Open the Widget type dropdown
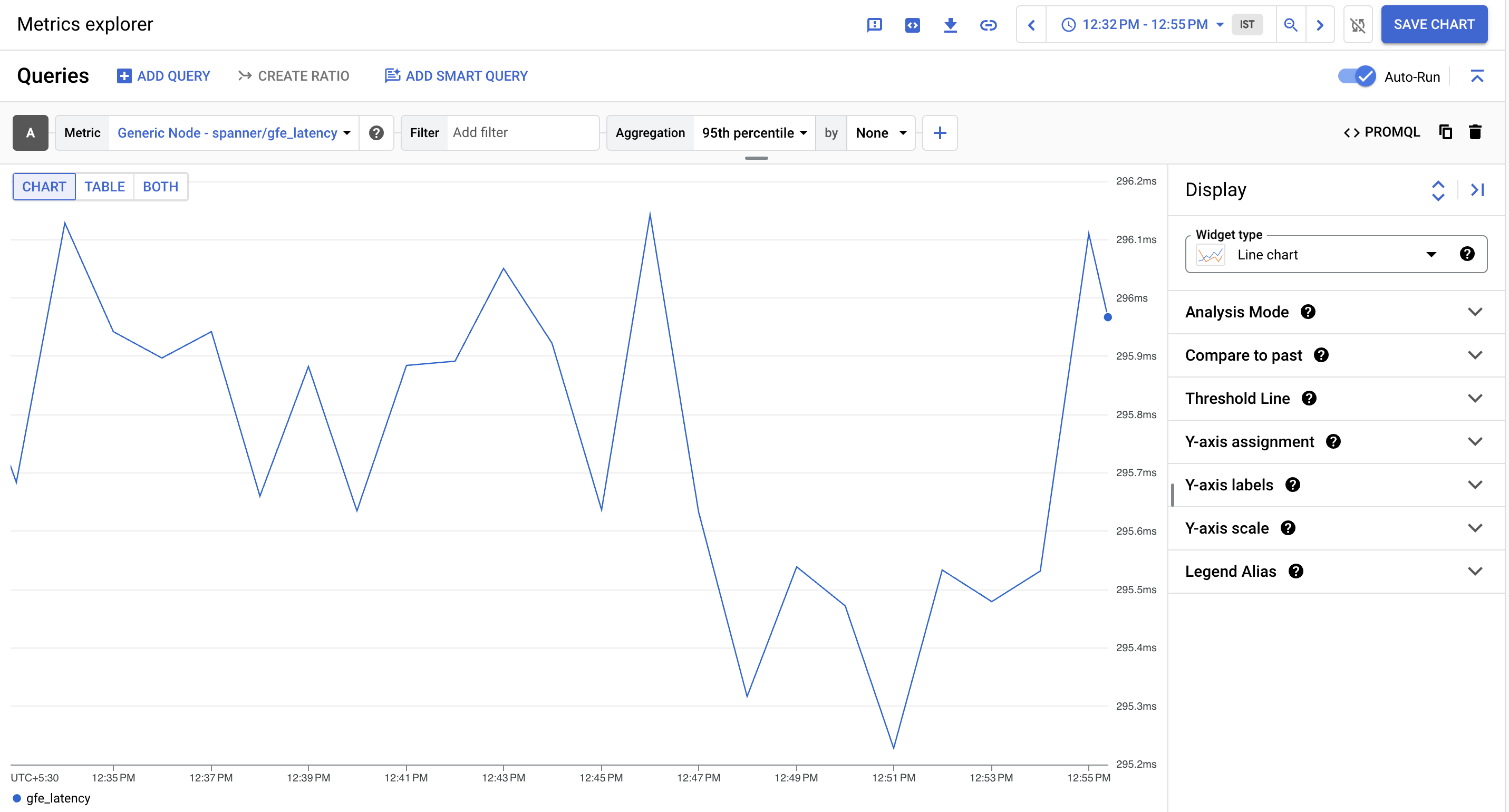The image size is (1509, 812). tap(1432, 255)
